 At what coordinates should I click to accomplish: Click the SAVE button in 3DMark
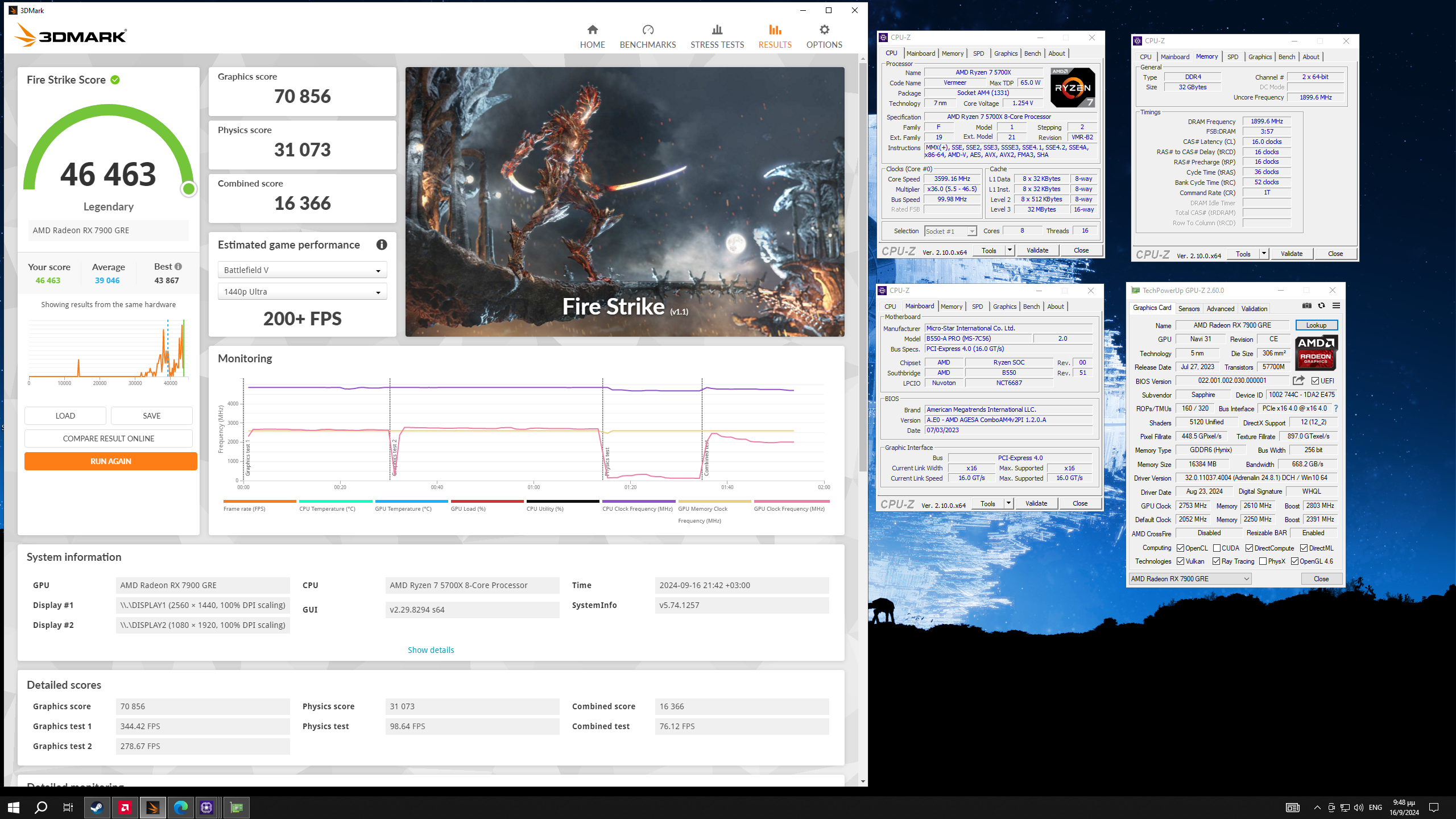coord(152,416)
